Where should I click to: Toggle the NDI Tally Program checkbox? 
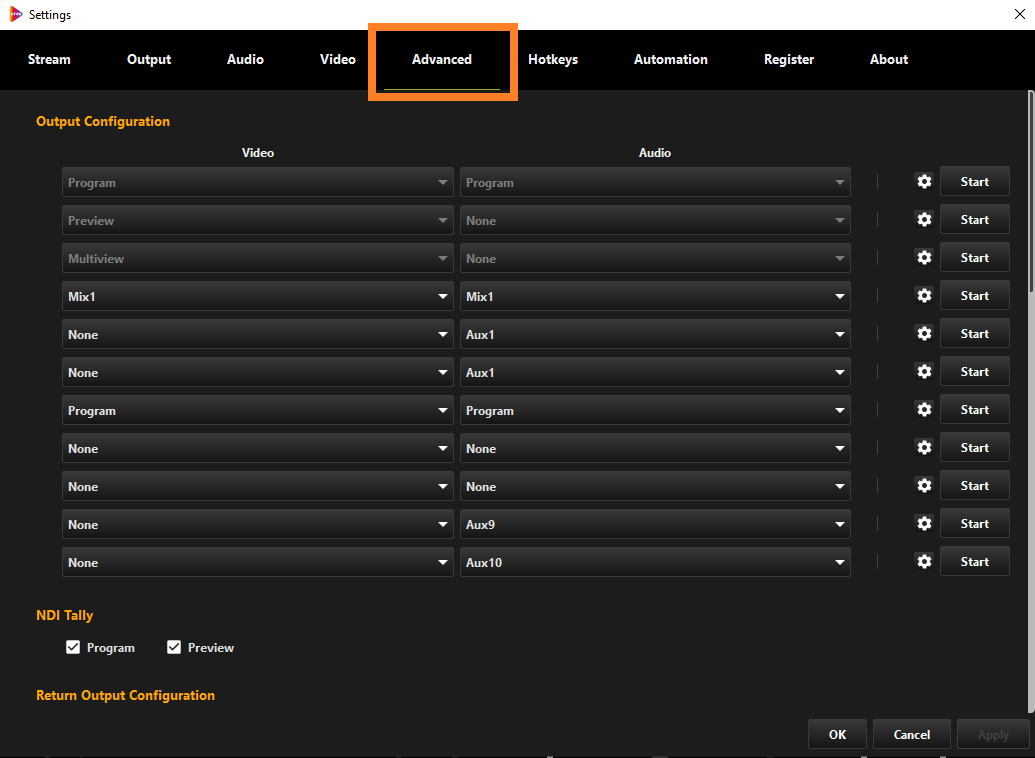(73, 647)
